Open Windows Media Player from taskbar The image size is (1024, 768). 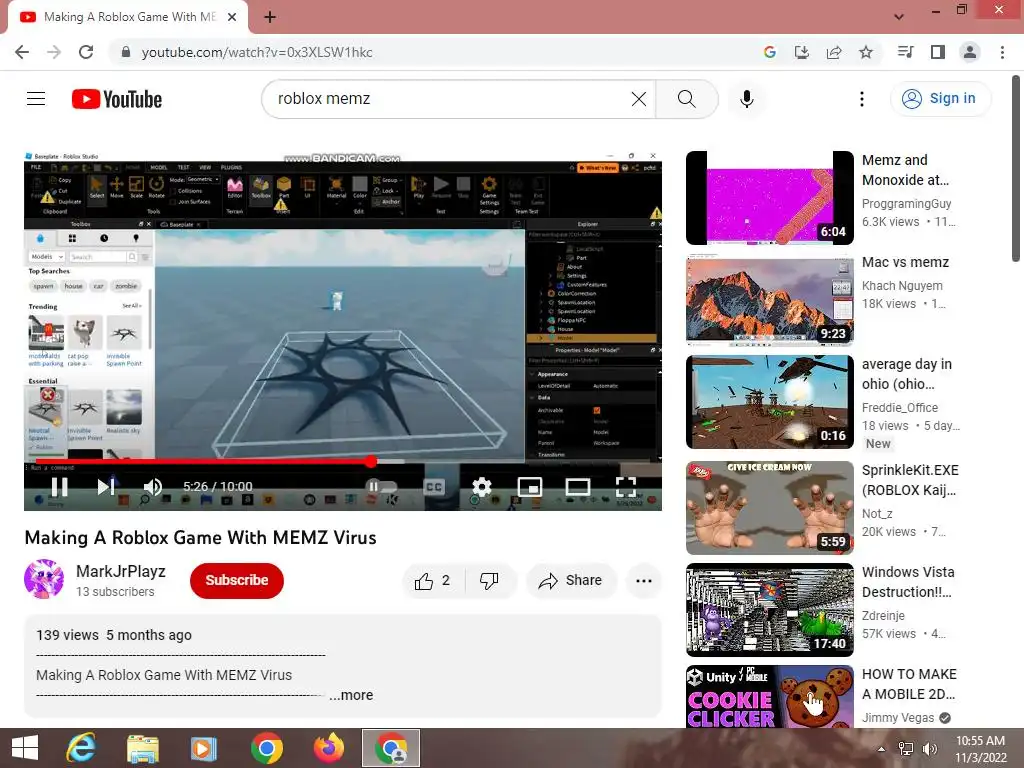click(x=203, y=748)
